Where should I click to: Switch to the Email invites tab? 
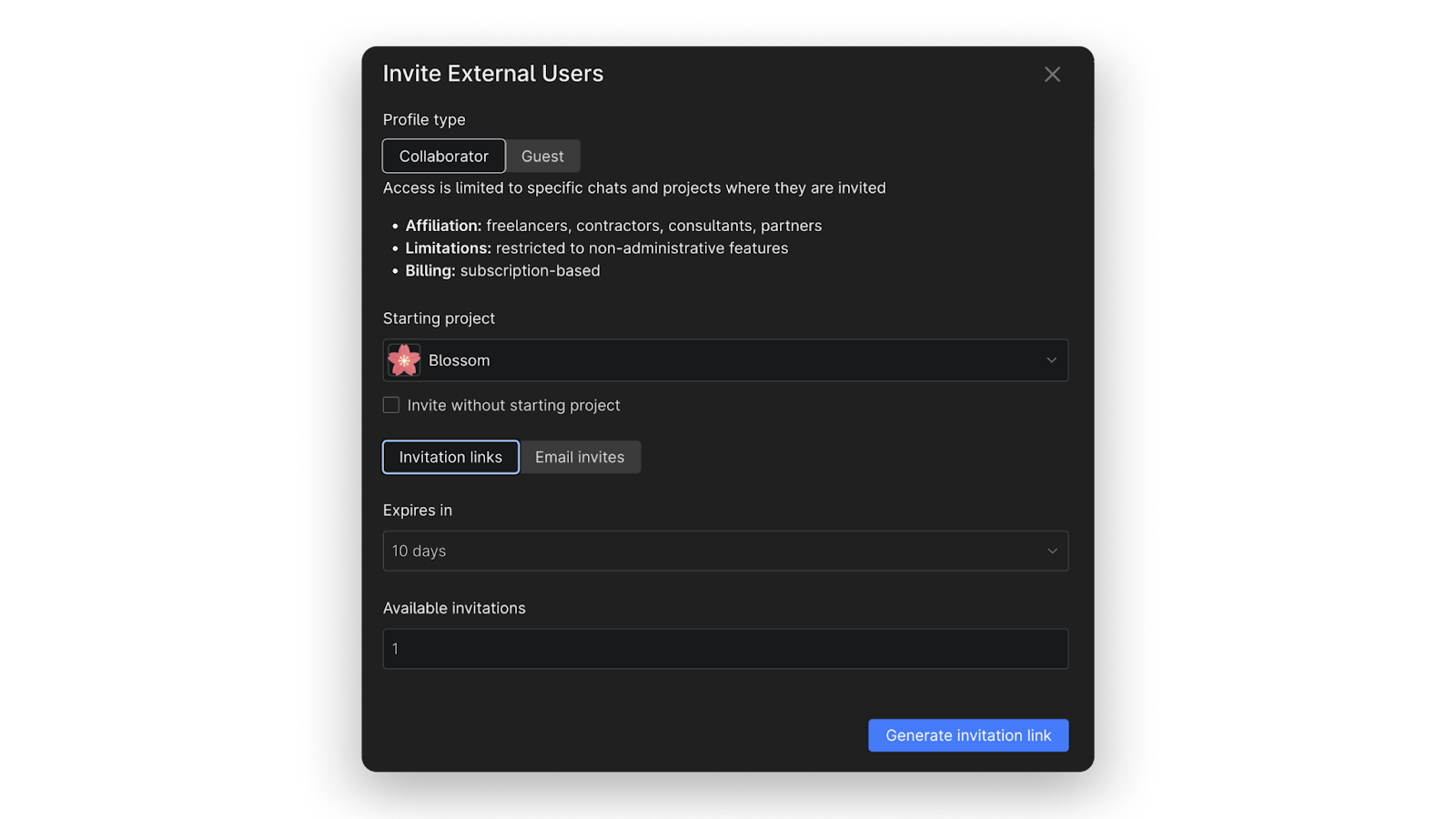click(x=580, y=457)
